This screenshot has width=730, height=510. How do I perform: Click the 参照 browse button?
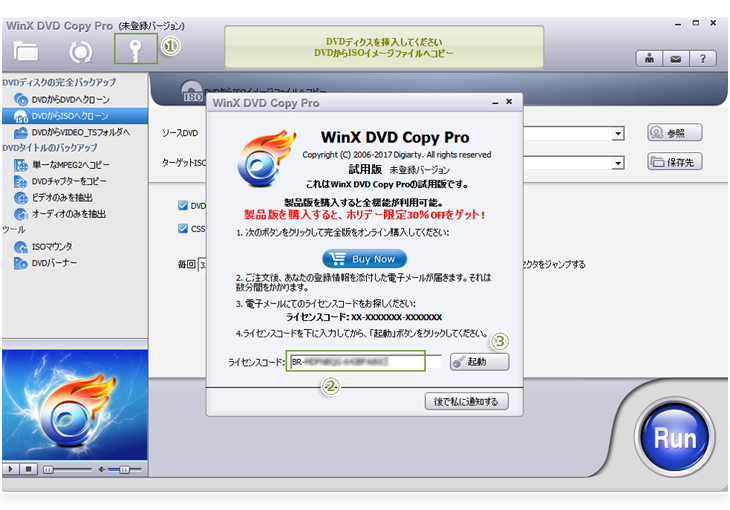pyautogui.click(x=675, y=133)
